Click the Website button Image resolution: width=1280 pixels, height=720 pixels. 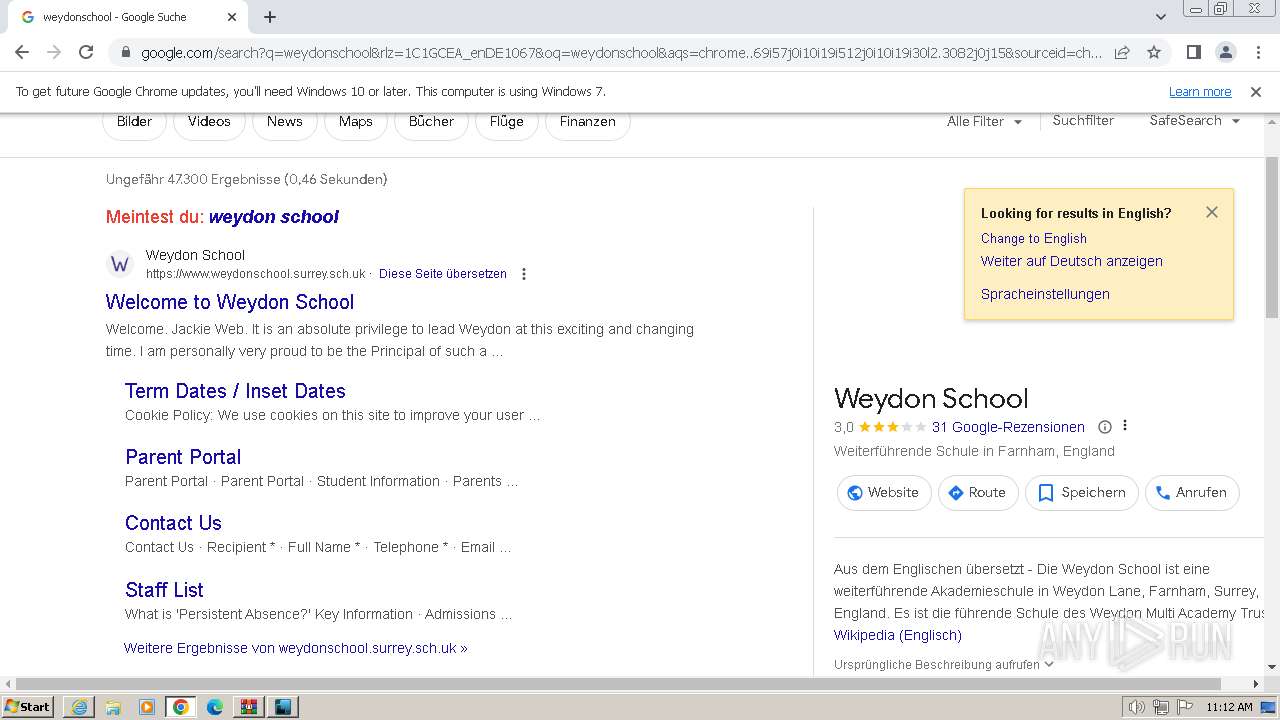coord(884,493)
